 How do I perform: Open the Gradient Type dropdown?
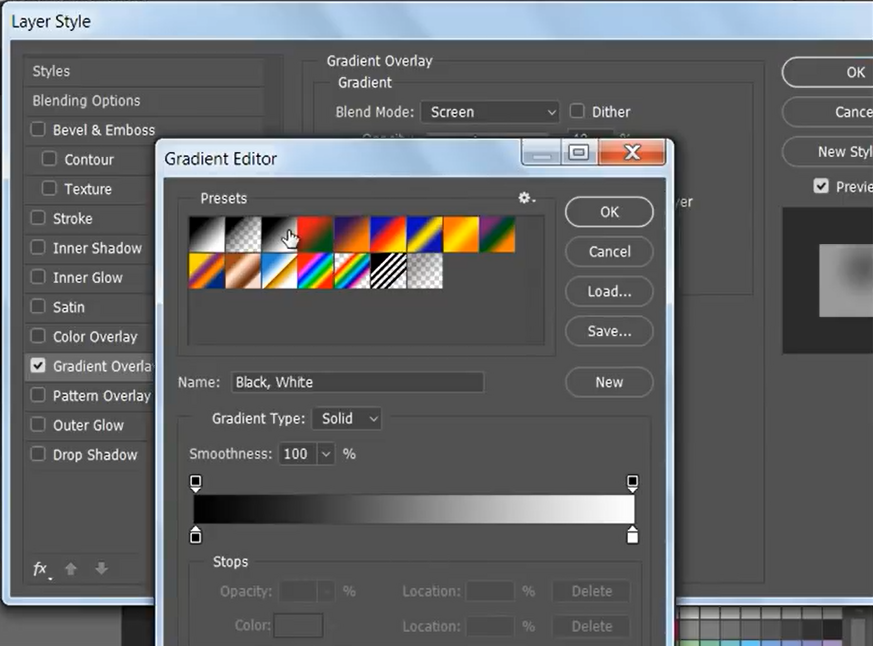[x=346, y=418]
